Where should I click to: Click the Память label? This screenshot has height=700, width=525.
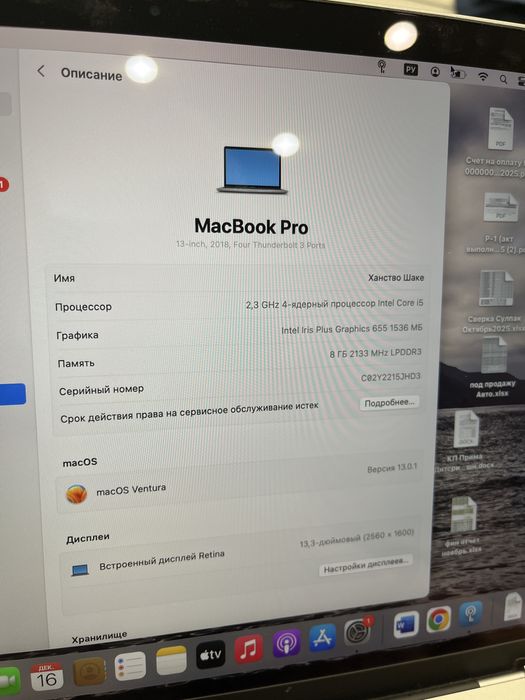point(76,363)
